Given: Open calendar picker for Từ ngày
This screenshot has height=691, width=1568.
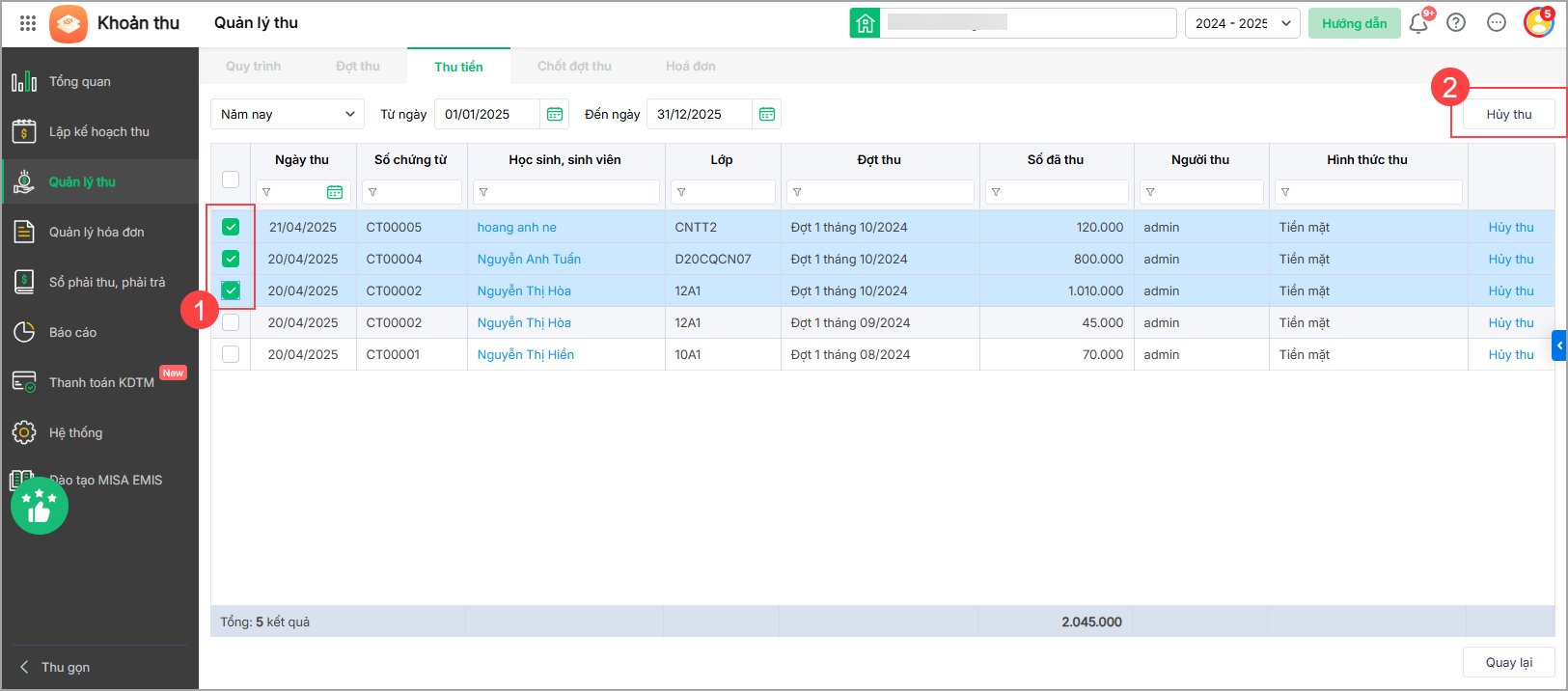Looking at the screenshot, I should tap(555, 114).
